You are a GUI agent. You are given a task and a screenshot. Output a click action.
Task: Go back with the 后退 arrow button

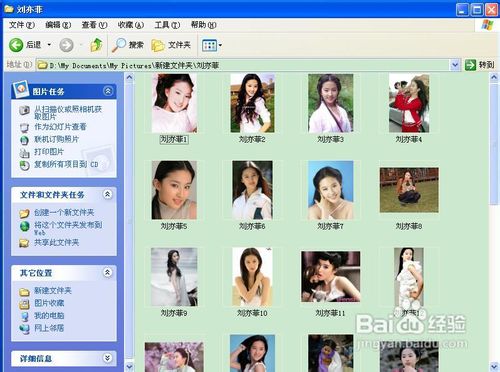[x=25, y=45]
